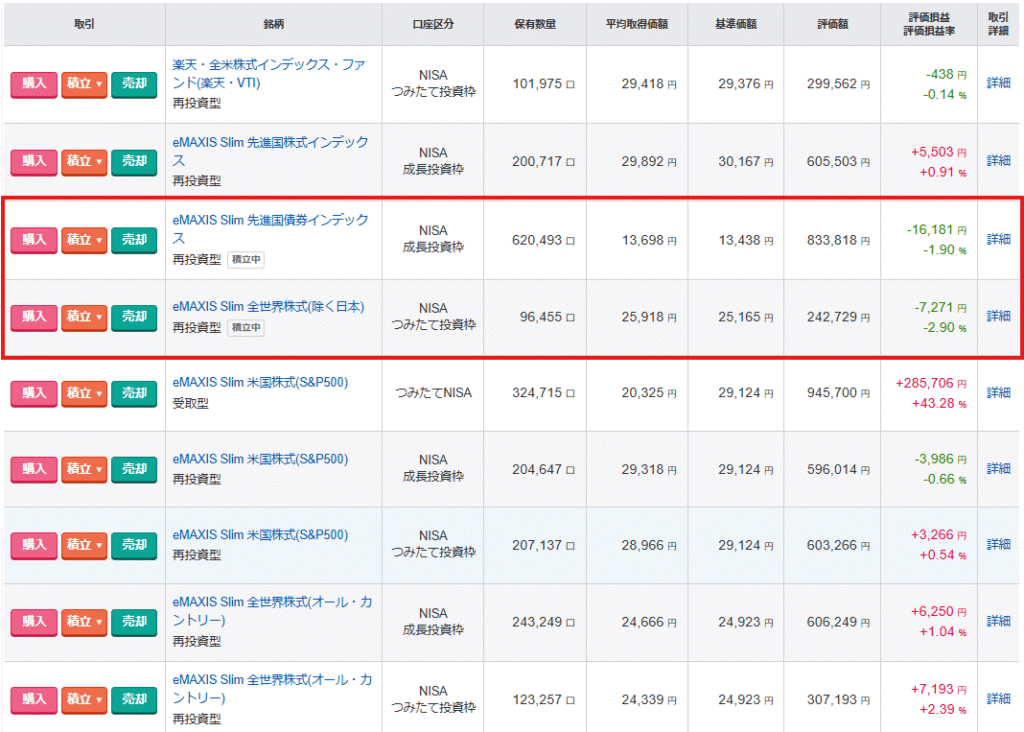Open 米国株式(S&P500) link in つみたて投資枠 row
This screenshot has height=732, width=1024.
pos(260,535)
